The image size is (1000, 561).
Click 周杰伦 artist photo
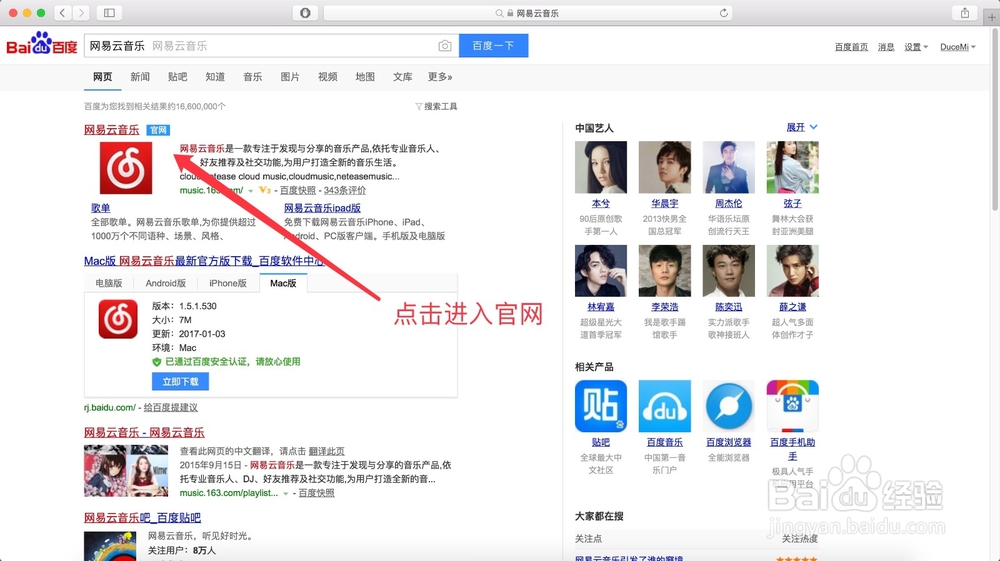(728, 167)
